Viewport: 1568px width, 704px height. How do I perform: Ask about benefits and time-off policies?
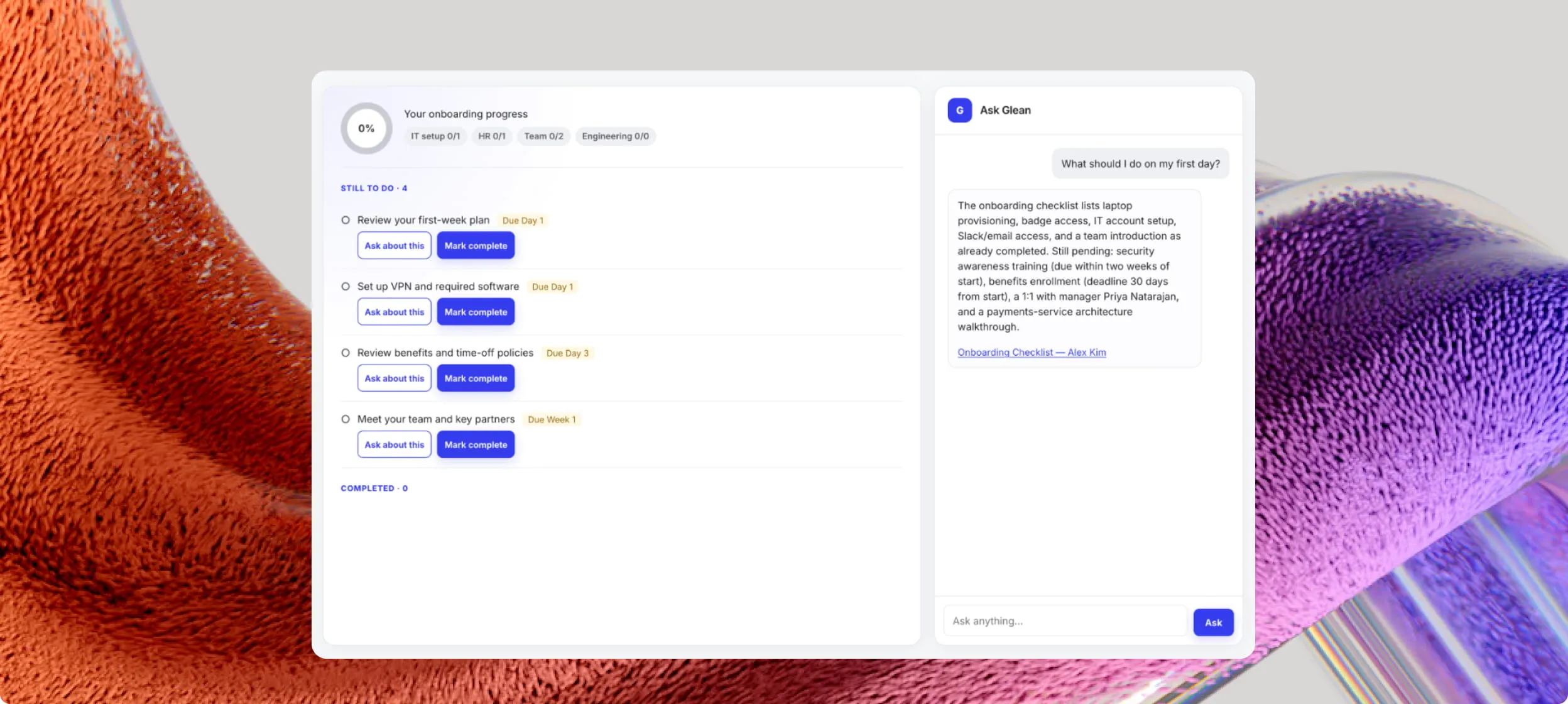tap(395, 378)
